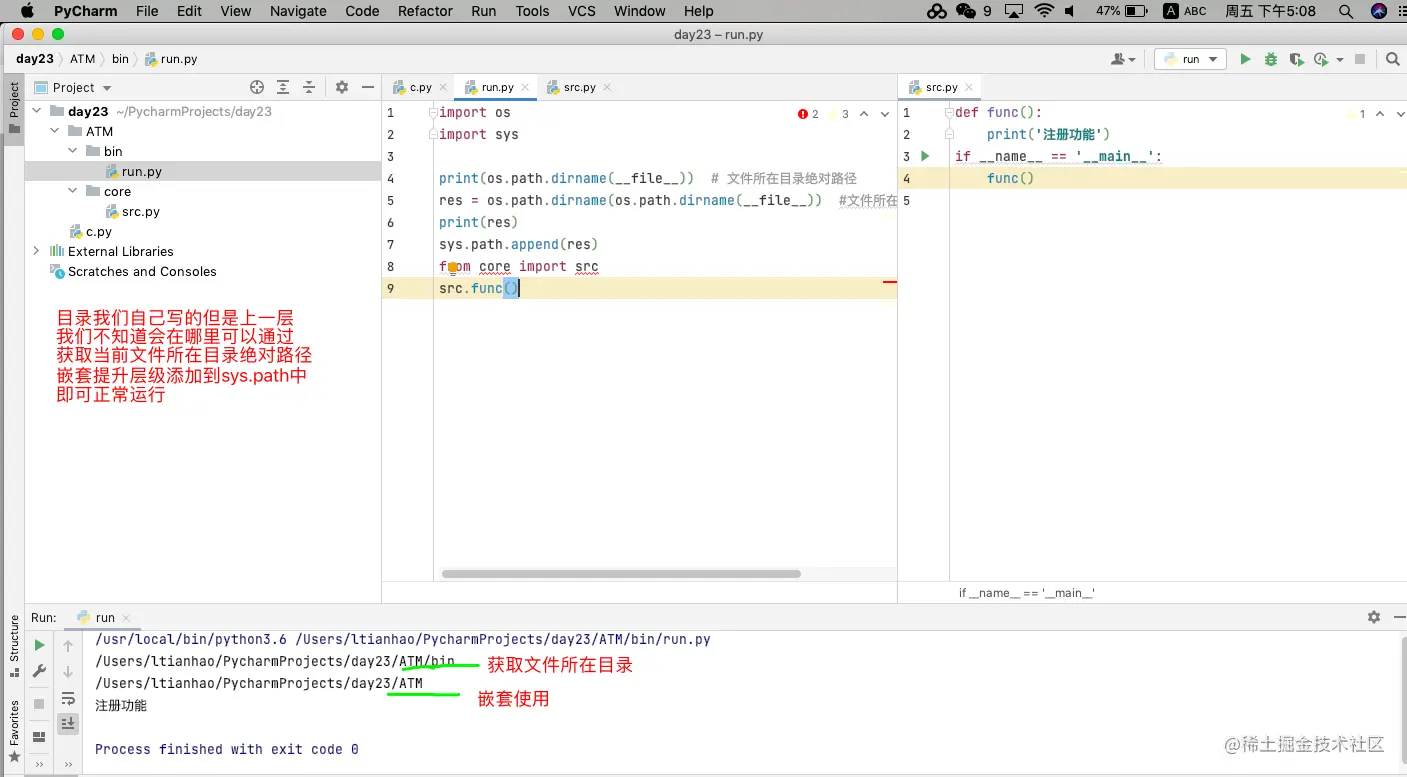Click stop square in Run panel
Image resolution: width=1407 pixels, height=777 pixels.
[39, 704]
